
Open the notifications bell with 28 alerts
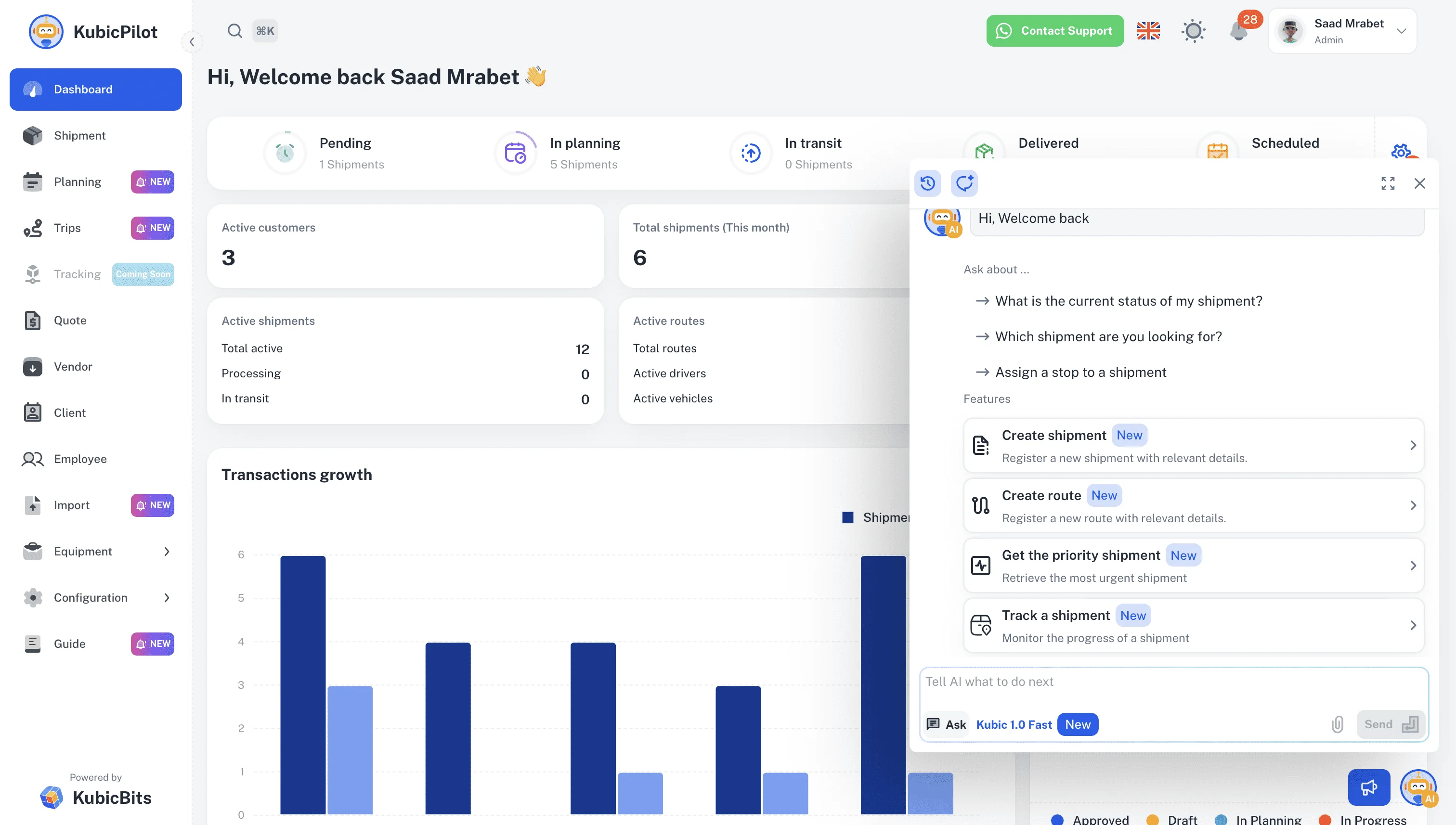1239,32
